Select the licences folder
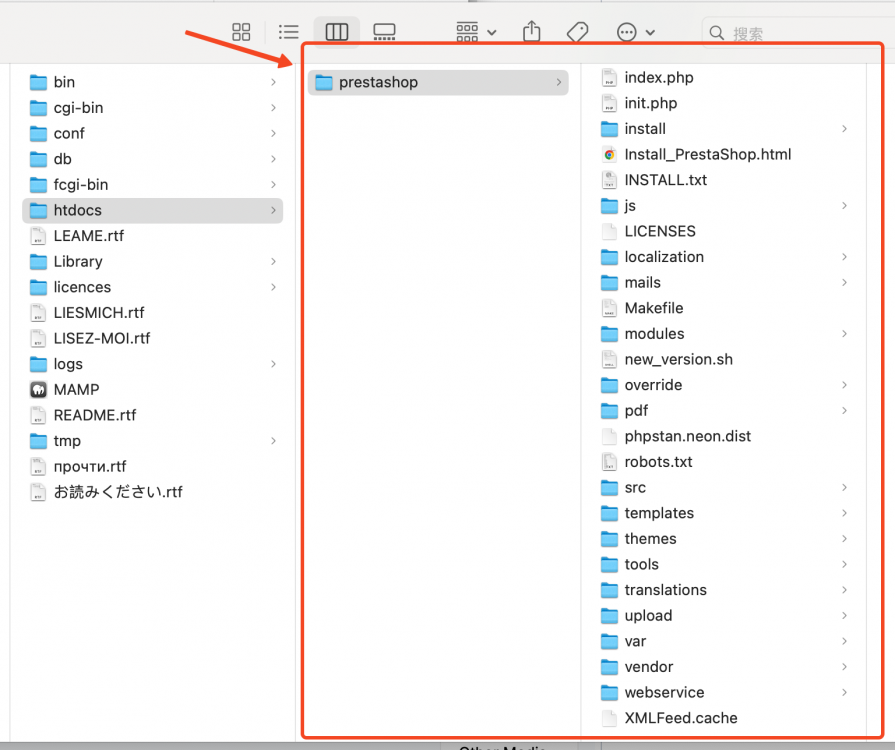895x750 pixels. point(152,287)
